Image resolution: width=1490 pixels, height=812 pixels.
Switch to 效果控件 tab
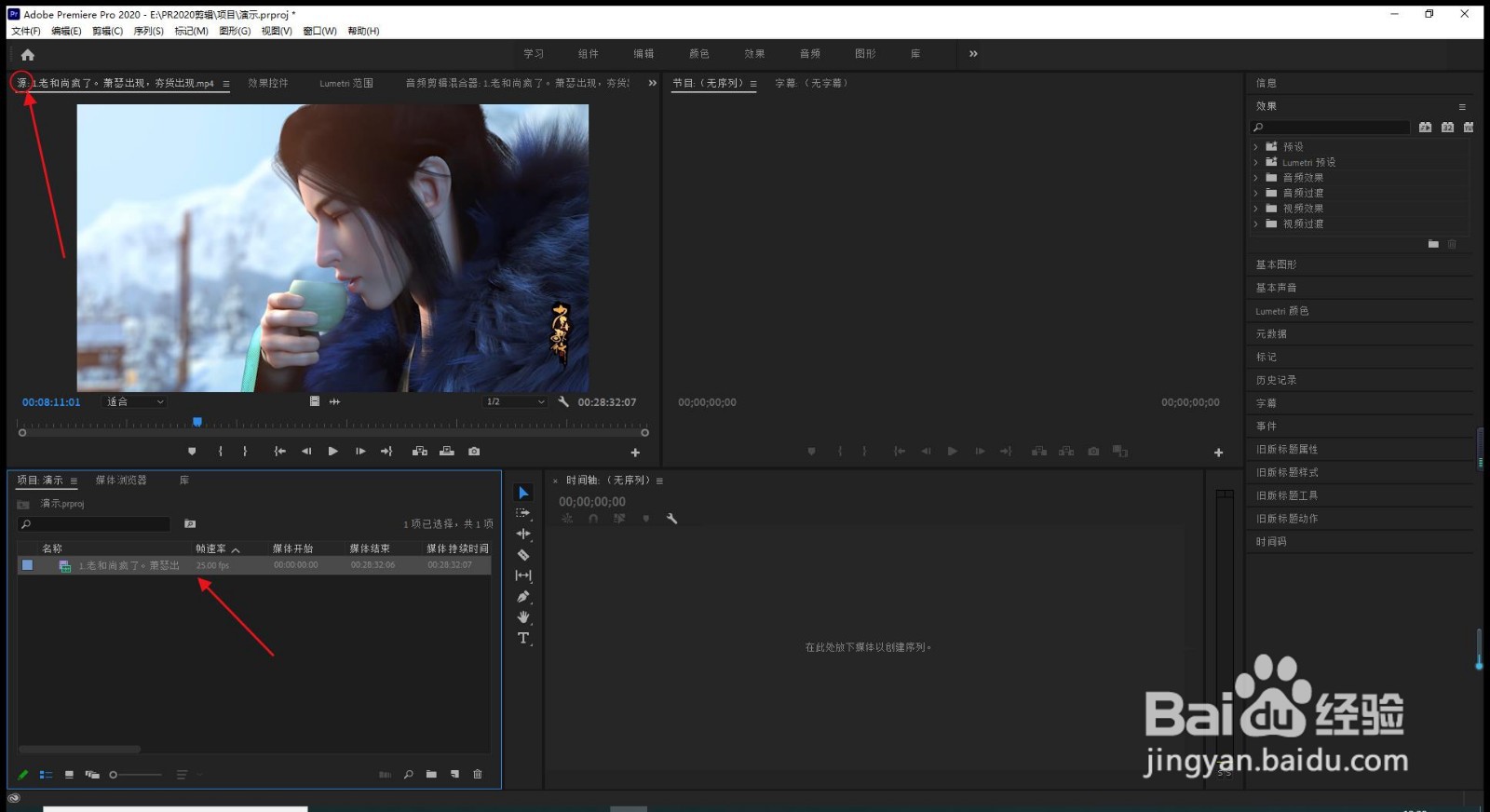point(268,83)
